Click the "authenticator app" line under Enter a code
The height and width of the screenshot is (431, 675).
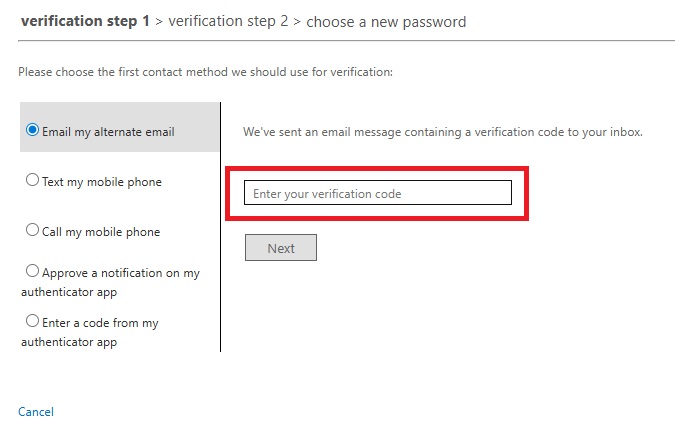tap(69, 342)
